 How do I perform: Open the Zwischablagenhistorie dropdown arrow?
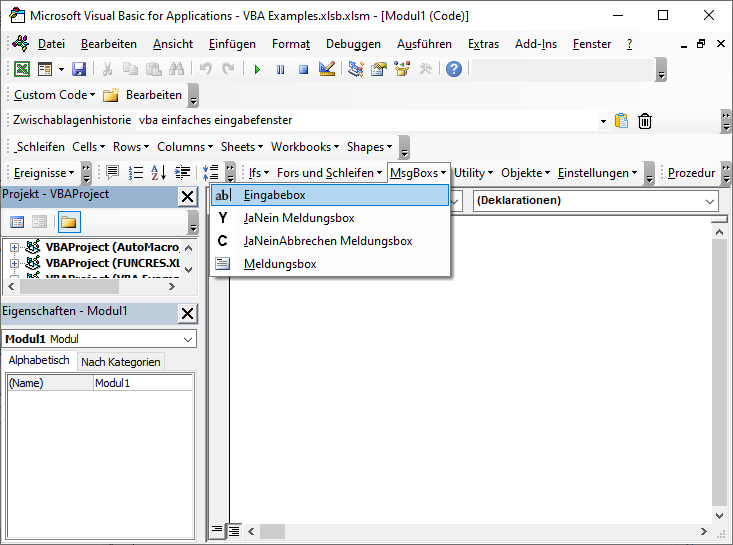pos(603,122)
